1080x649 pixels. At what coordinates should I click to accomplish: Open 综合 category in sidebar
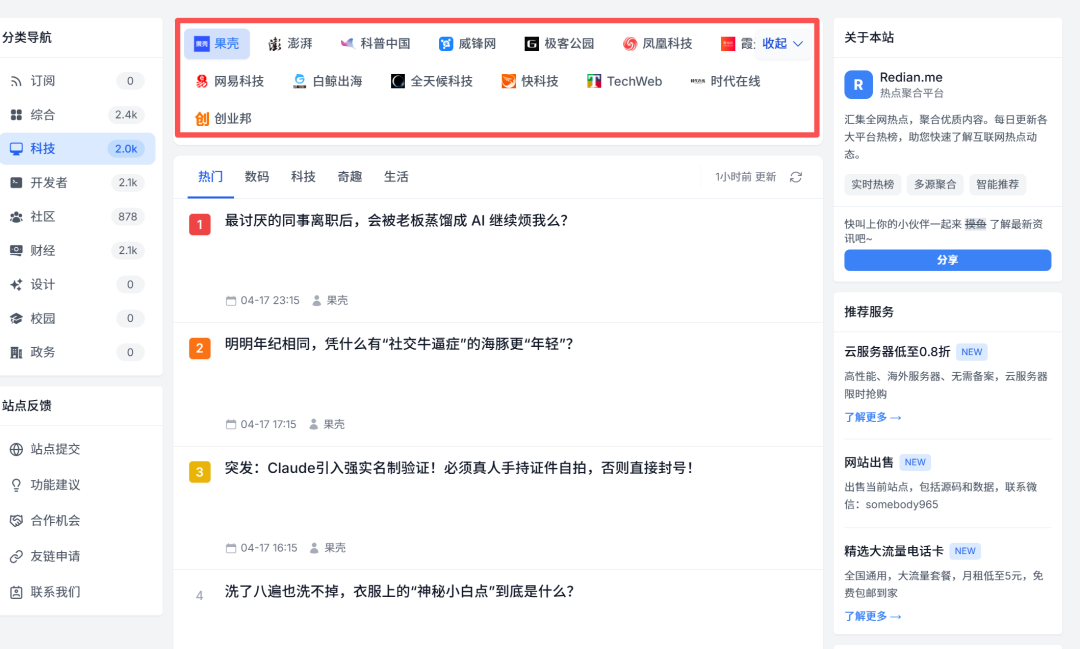click(x=78, y=115)
